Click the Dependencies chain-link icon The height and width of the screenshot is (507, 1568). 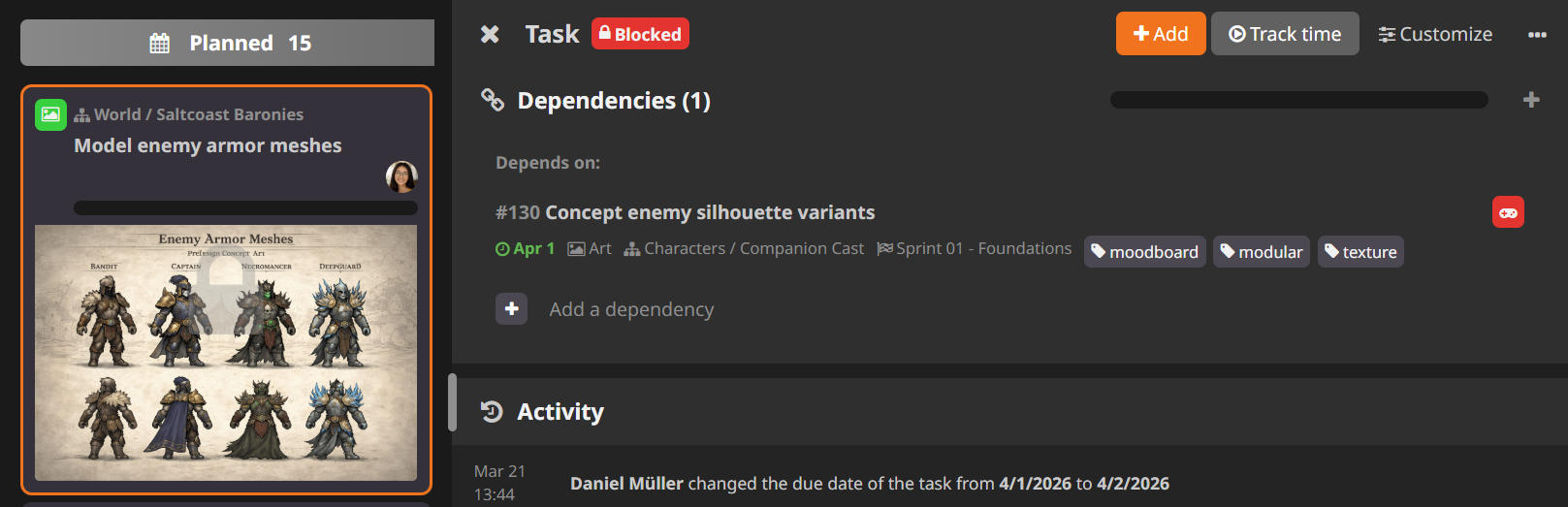tap(493, 100)
